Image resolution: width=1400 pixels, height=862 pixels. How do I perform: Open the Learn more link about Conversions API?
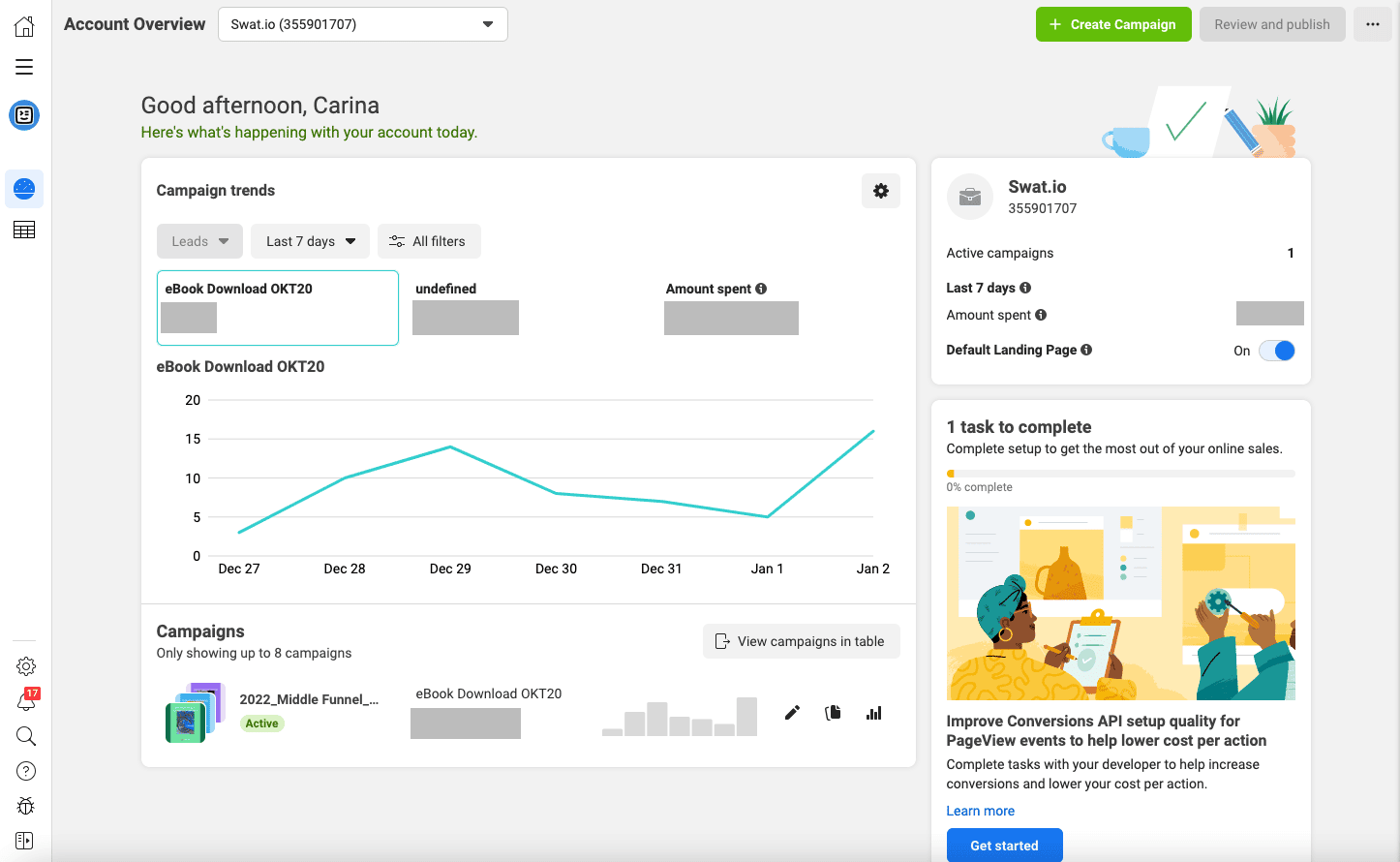[980, 811]
